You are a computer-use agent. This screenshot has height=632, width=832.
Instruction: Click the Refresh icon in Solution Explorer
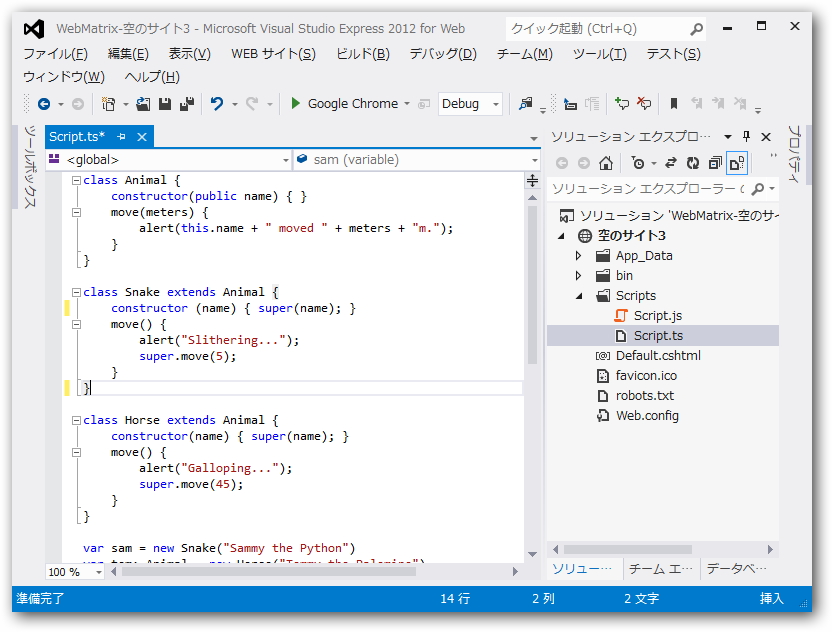click(692, 161)
